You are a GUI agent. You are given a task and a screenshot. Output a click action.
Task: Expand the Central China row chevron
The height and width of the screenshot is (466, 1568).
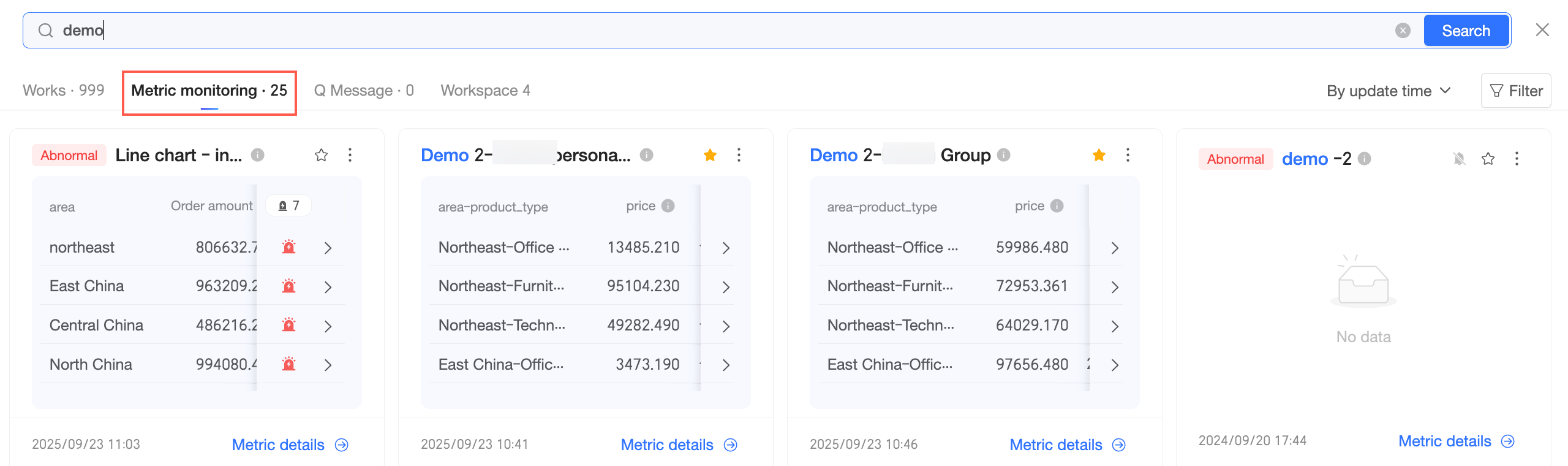tap(328, 326)
